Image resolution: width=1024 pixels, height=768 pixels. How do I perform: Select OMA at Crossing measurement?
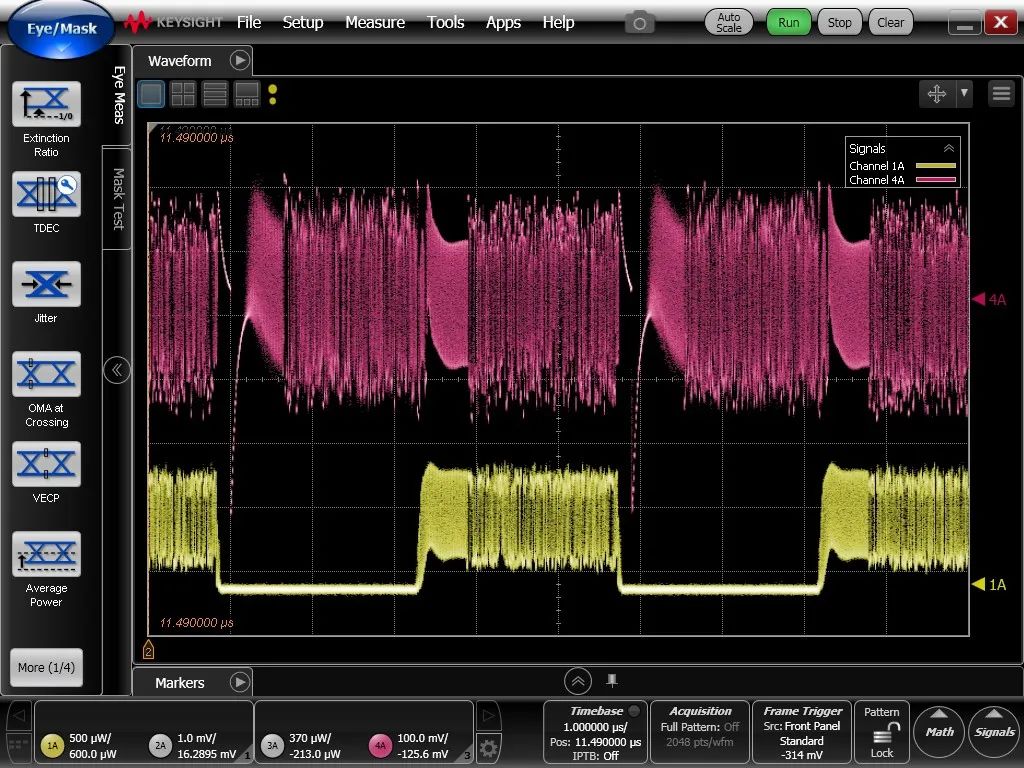46,374
